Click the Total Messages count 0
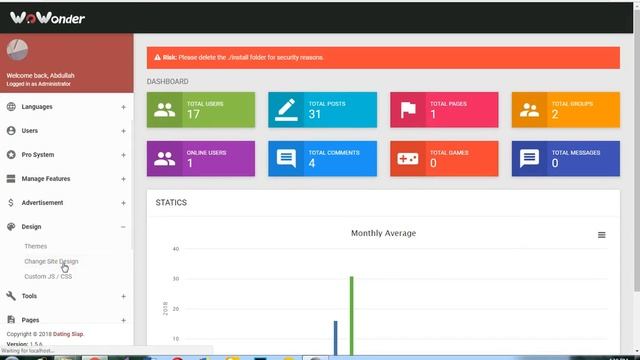 pyautogui.click(x=555, y=163)
